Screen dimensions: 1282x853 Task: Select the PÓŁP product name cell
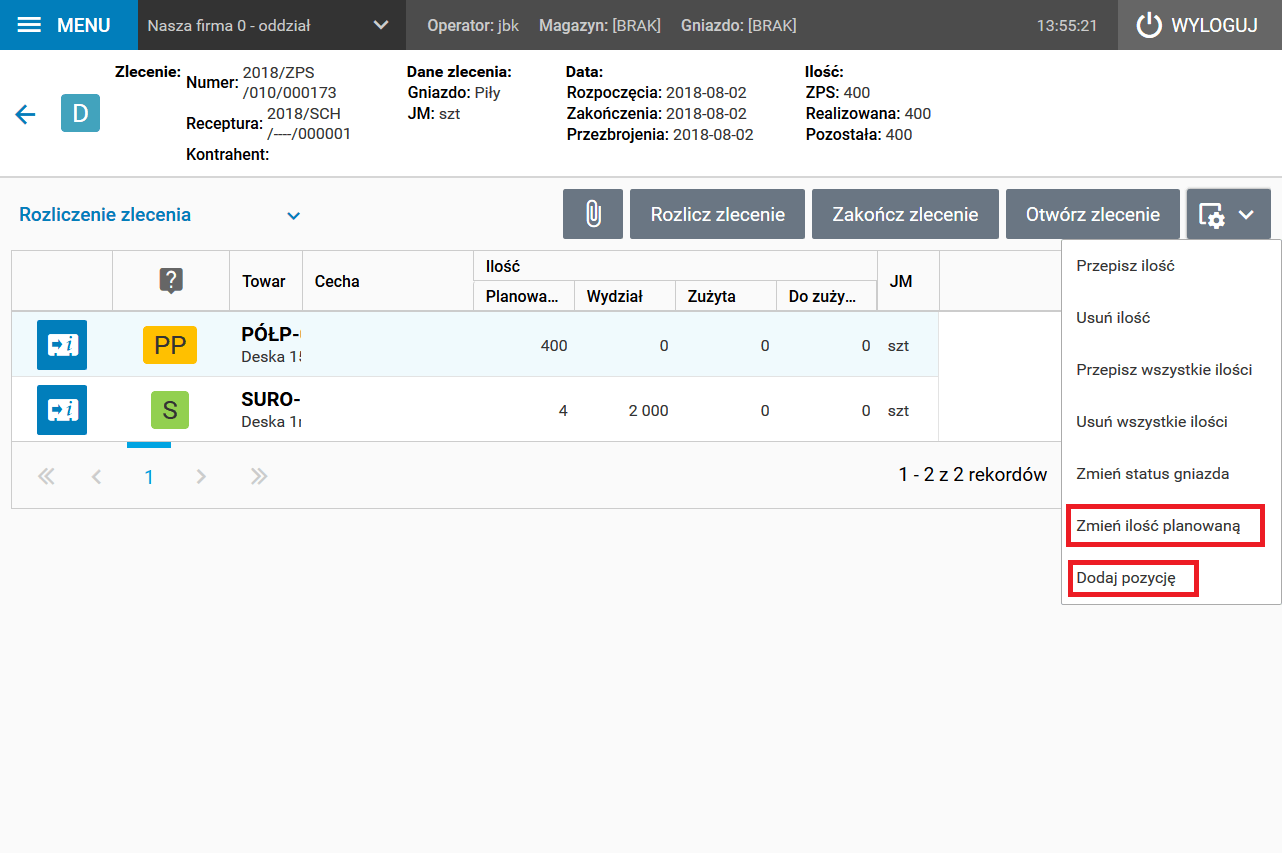(x=266, y=345)
